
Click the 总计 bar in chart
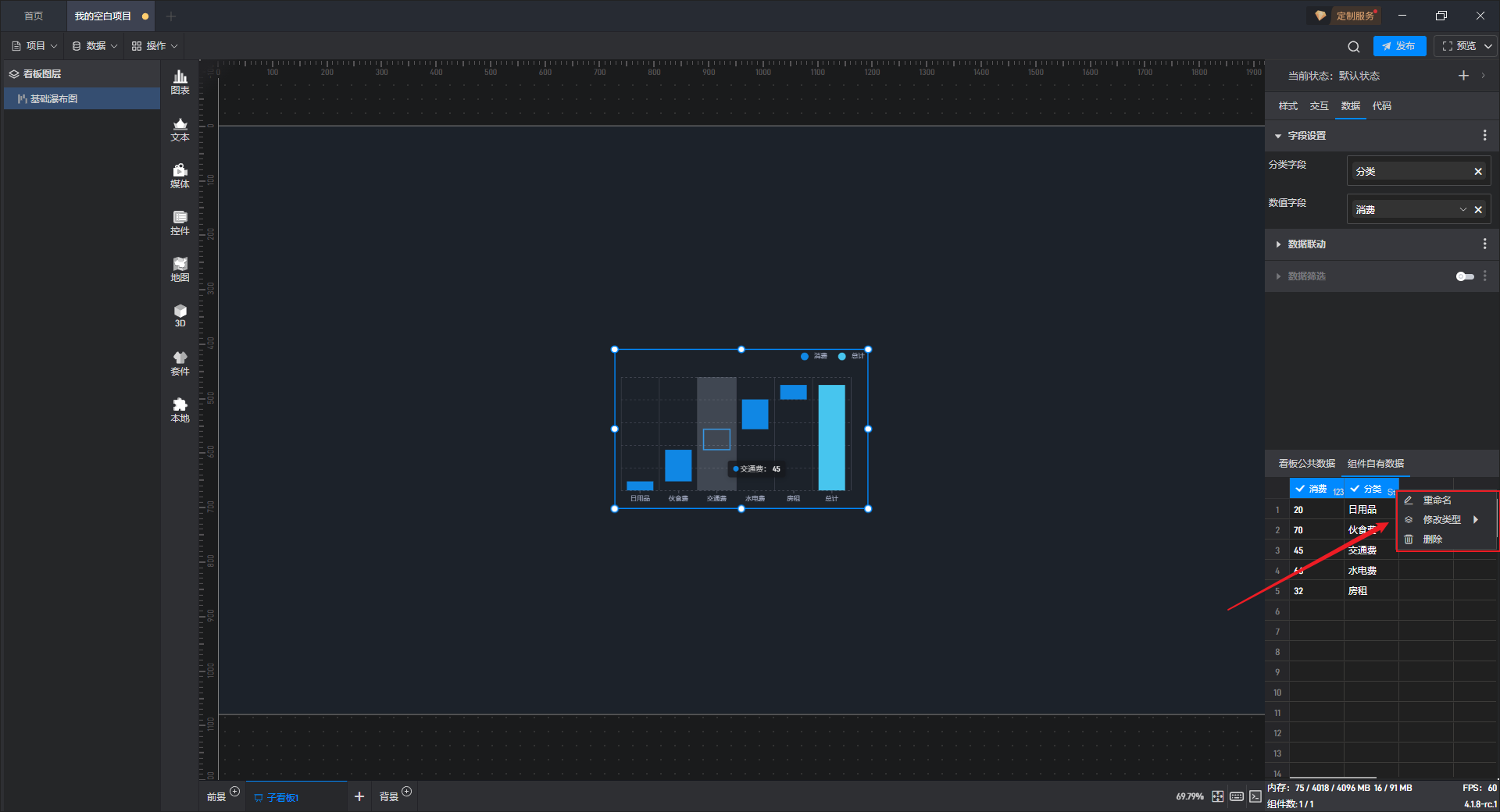point(831,436)
